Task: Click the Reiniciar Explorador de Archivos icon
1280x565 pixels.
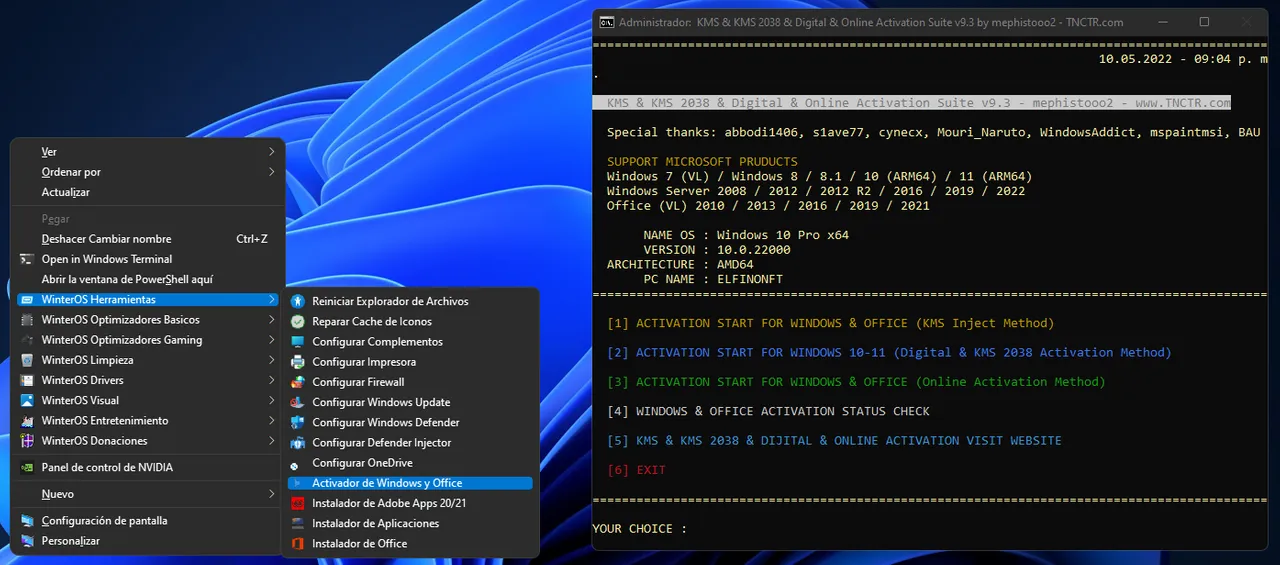Action: click(297, 301)
